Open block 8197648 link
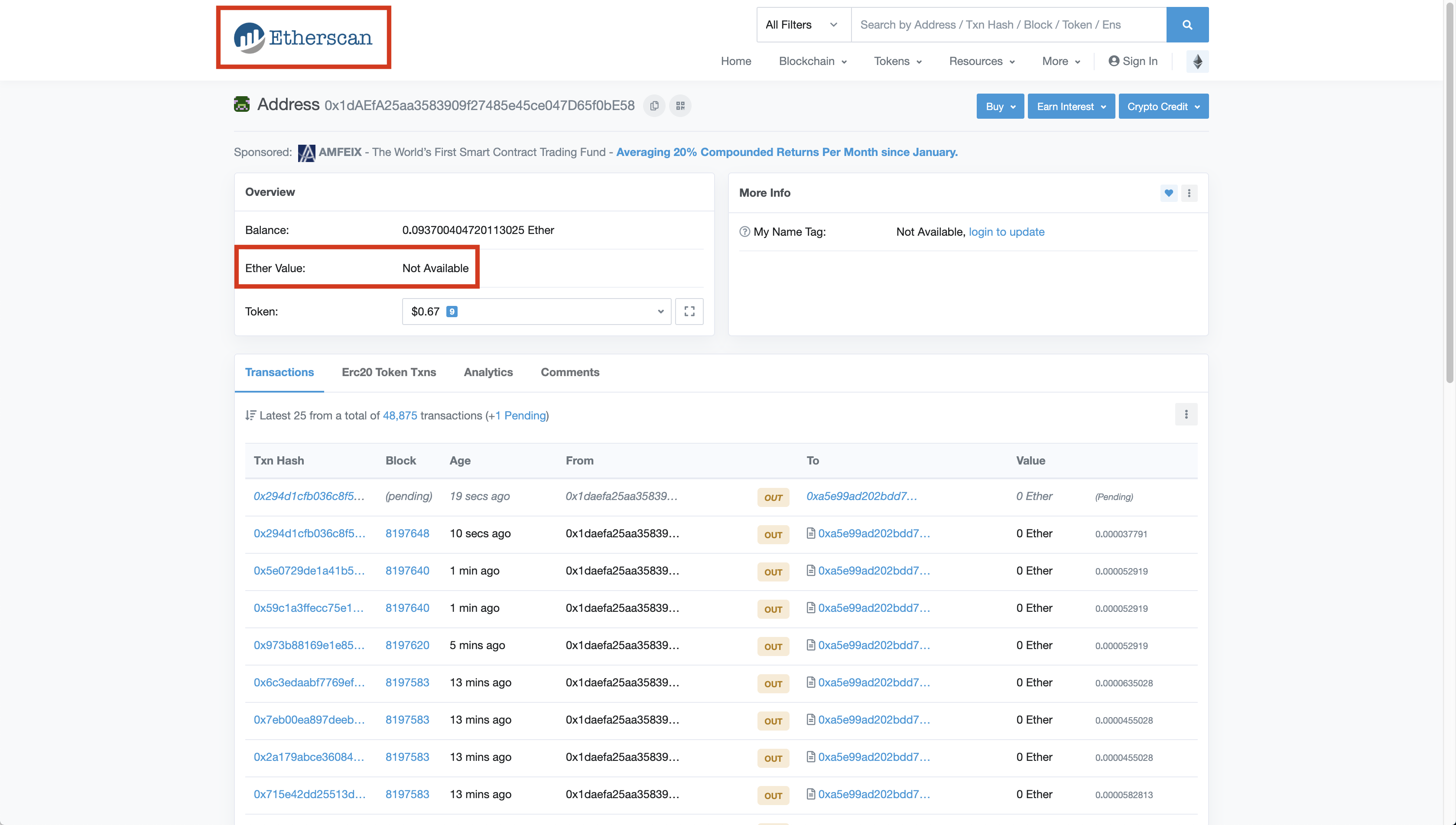 [x=407, y=534]
